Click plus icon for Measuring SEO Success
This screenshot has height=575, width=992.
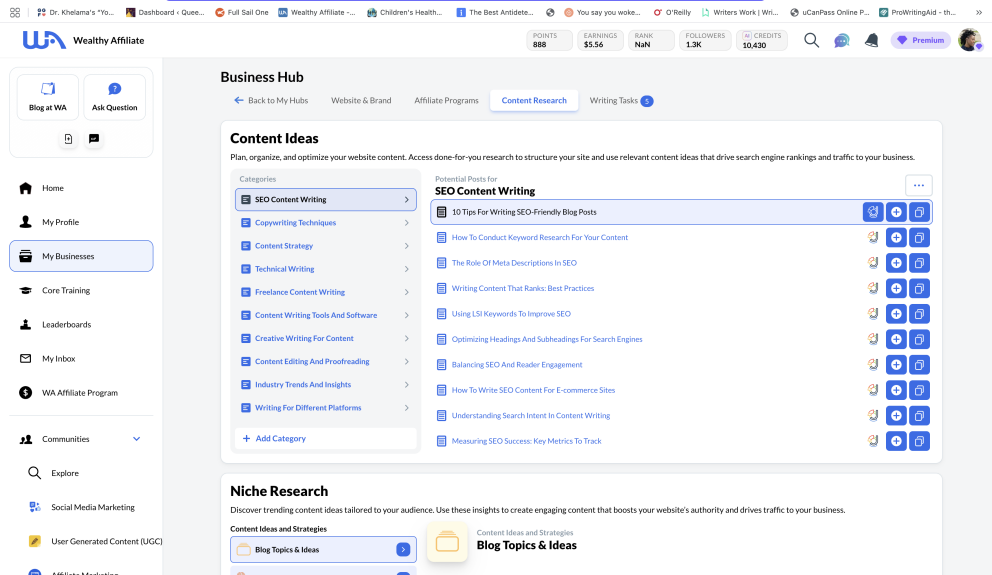click(896, 441)
